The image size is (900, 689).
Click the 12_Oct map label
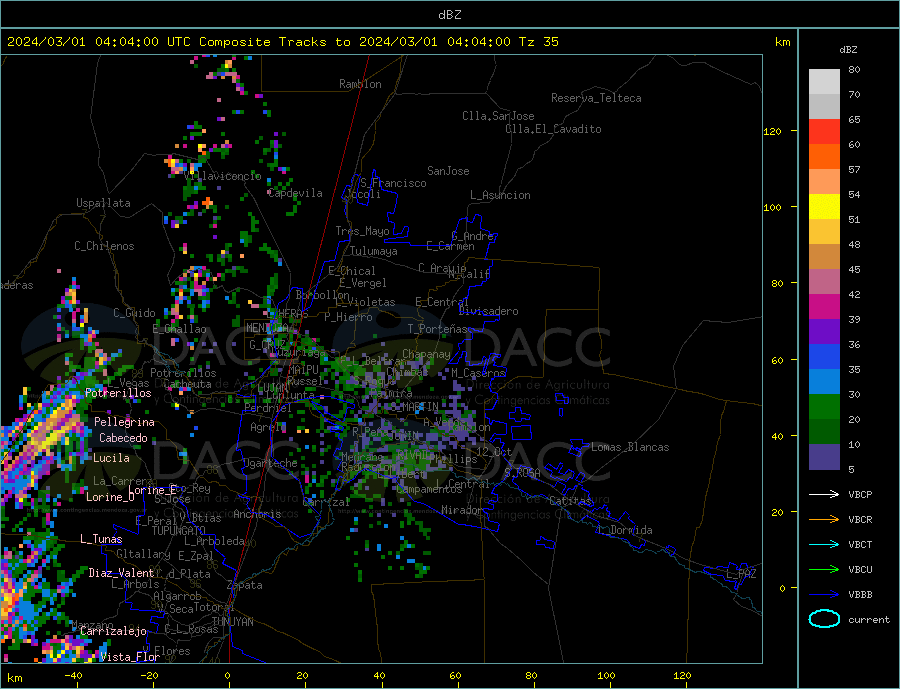pyautogui.click(x=494, y=452)
